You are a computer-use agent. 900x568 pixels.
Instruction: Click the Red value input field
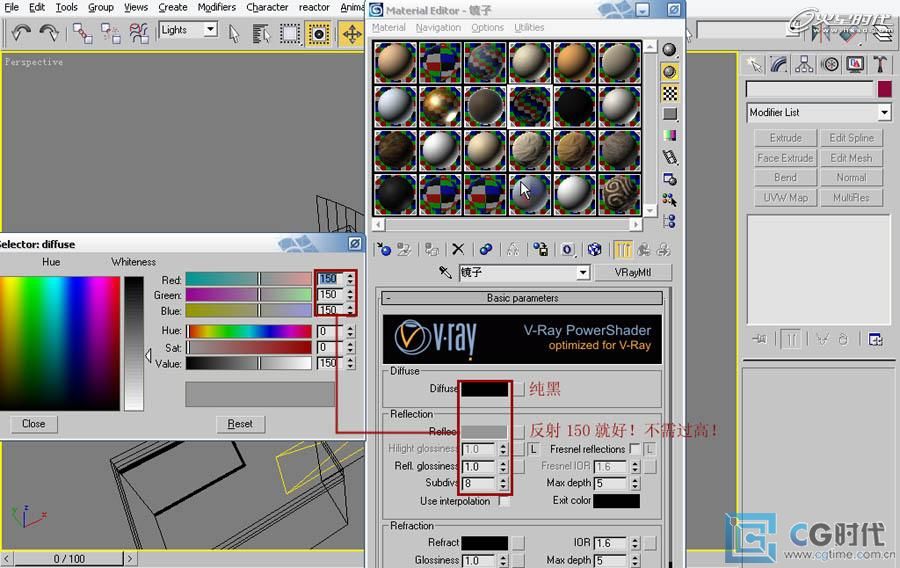329,280
